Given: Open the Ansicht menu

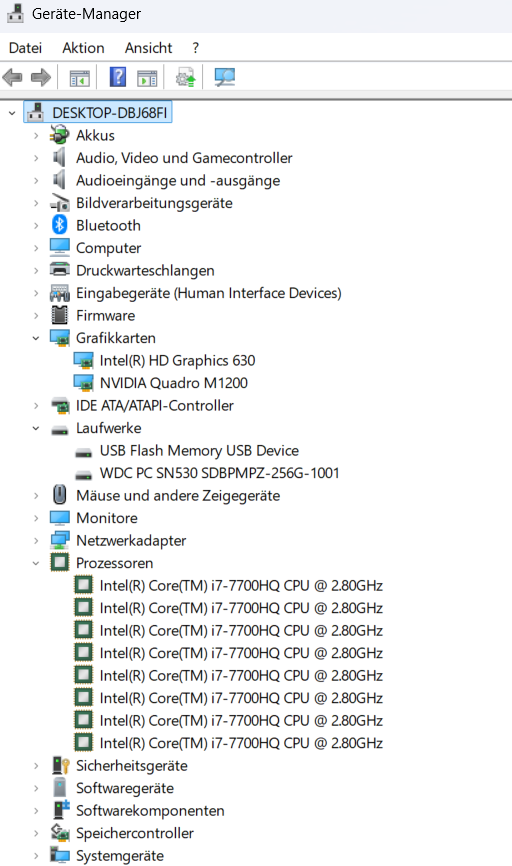Looking at the screenshot, I should click(x=149, y=48).
